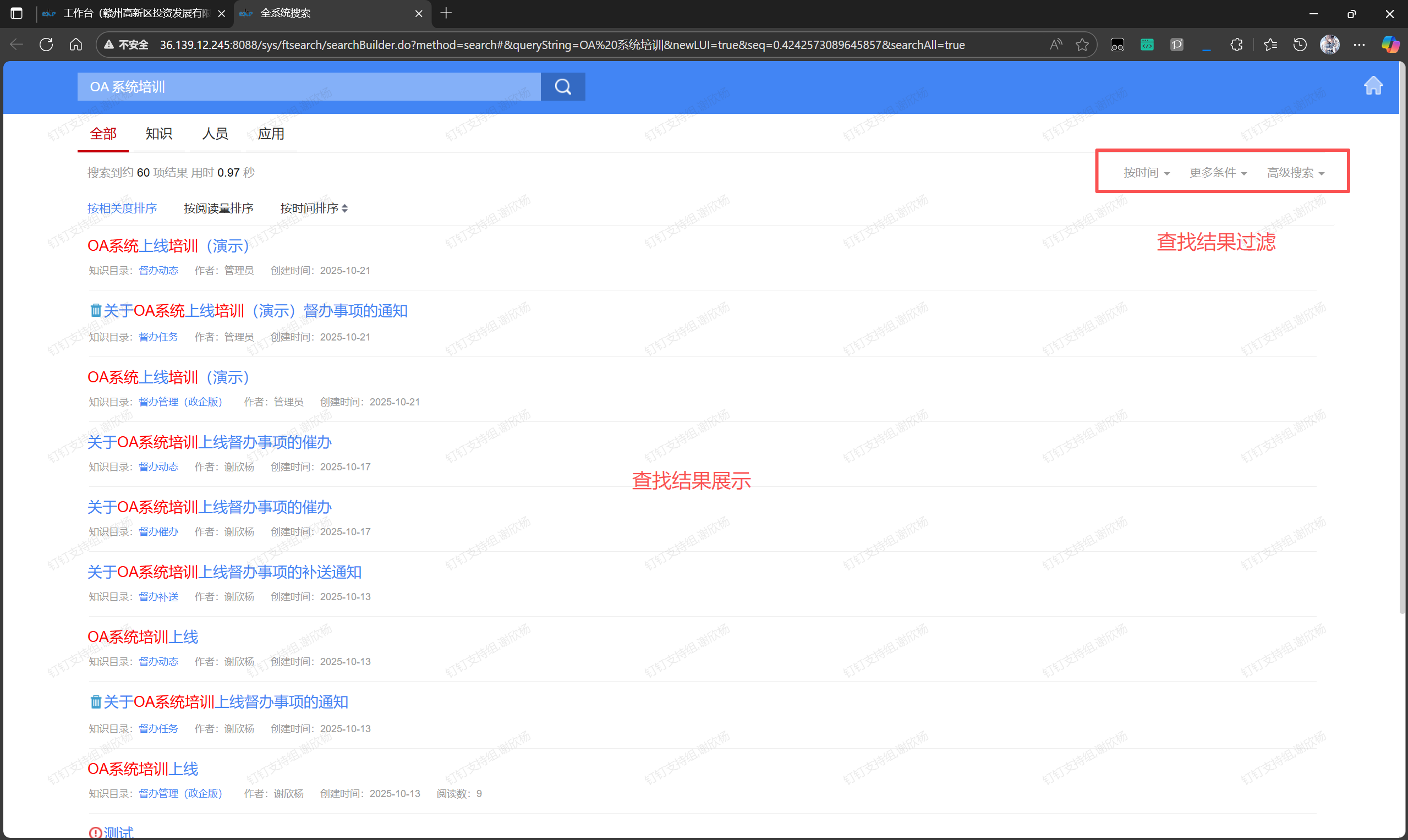Sort results by 按阅读量排序
This screenshot has width=1408, height=840.
click(218, 208)
